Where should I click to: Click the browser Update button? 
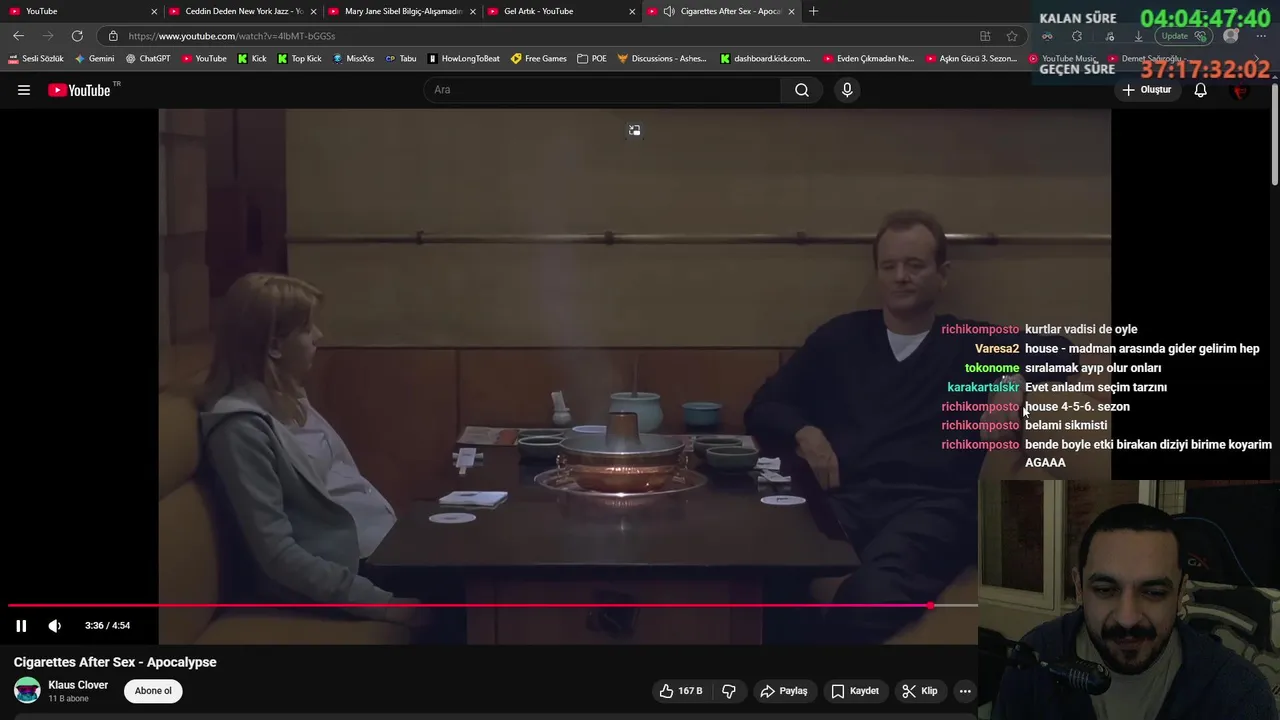pos(1184,36)
